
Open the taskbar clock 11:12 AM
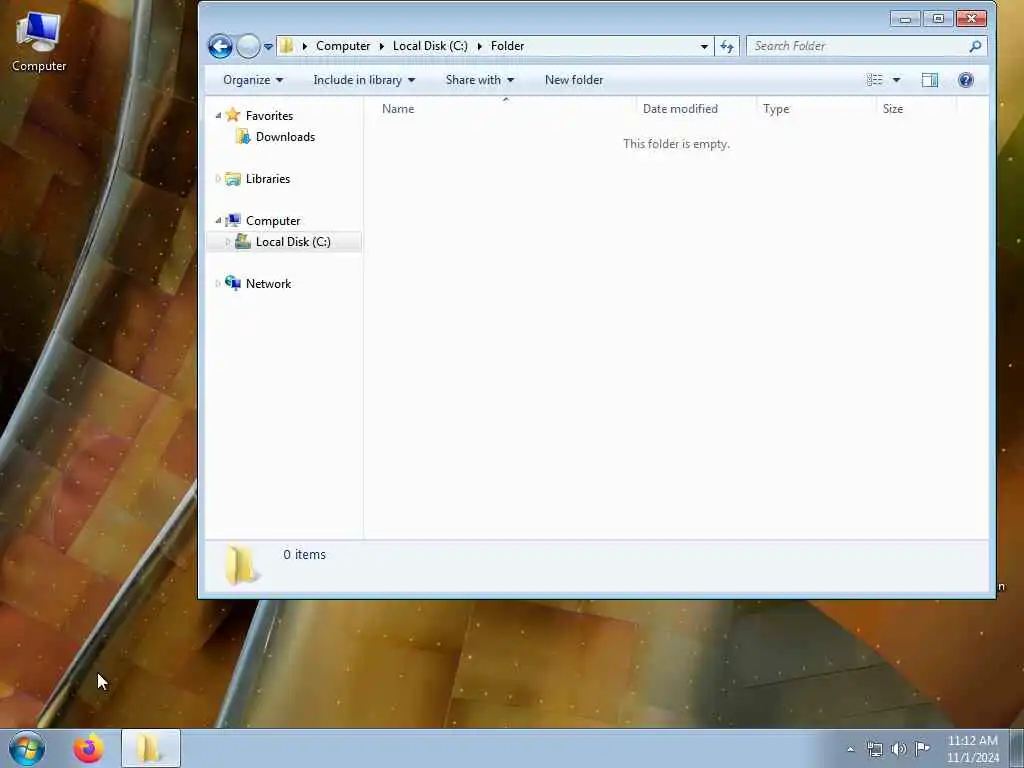pos(972,749)
